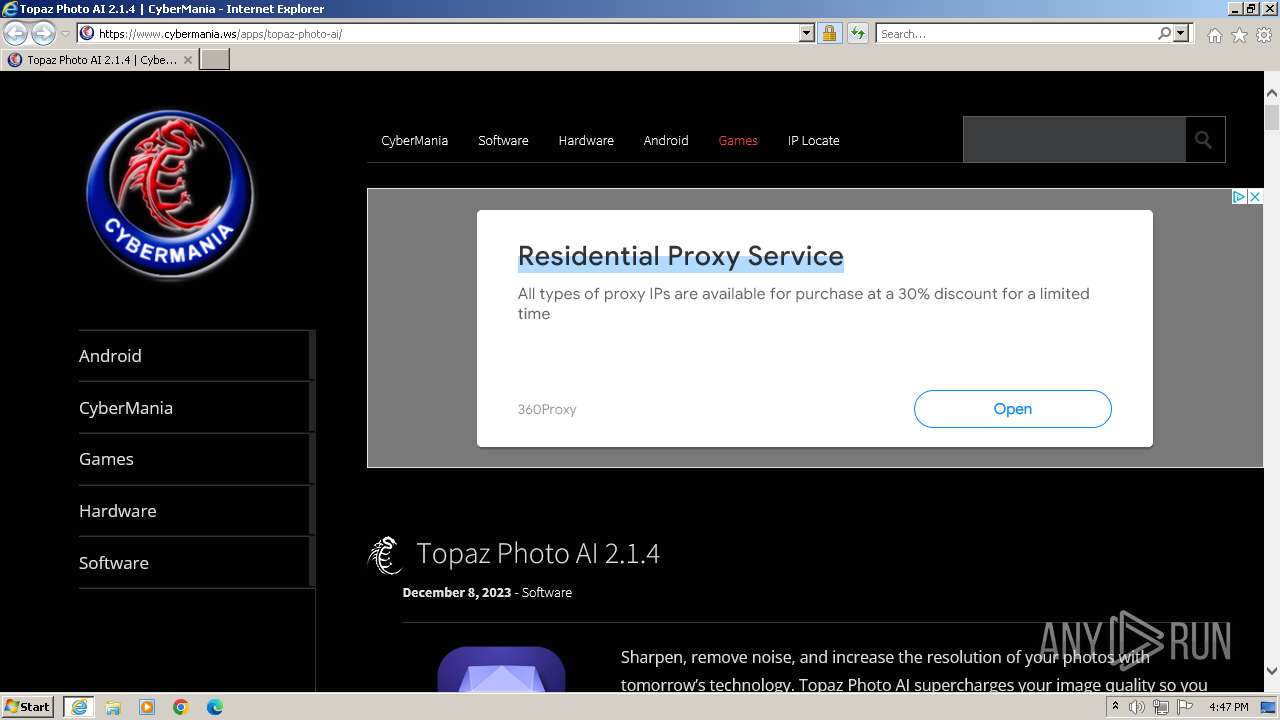The image size is (1280, 720).
Task: Click the browser Forward arrow button
Action: (x=43, y=33)
